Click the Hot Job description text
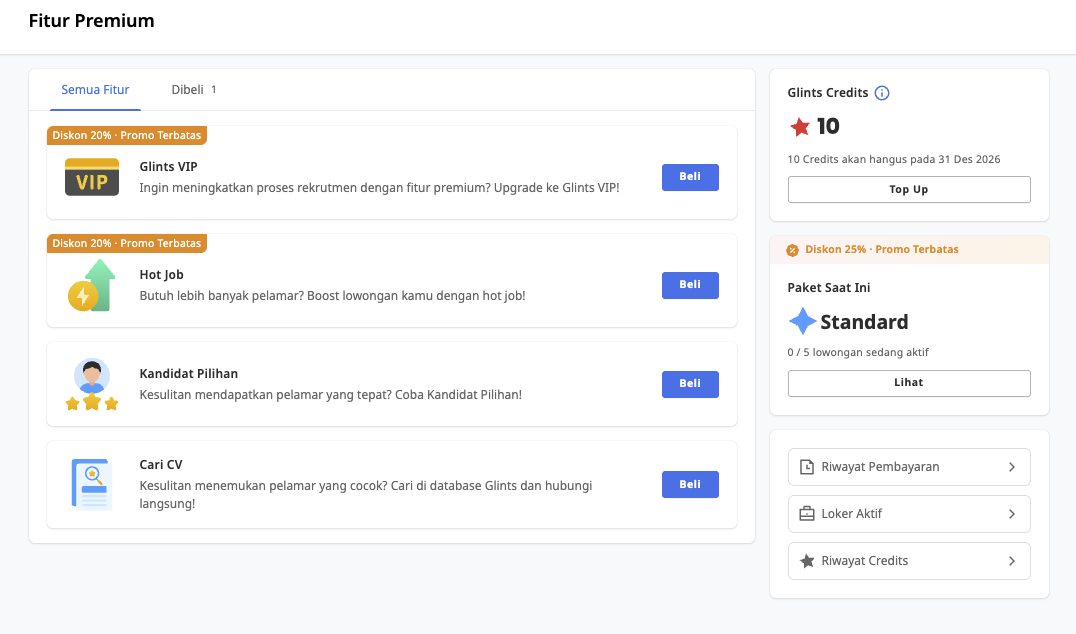1076x634 pixels. pos(332,296)
